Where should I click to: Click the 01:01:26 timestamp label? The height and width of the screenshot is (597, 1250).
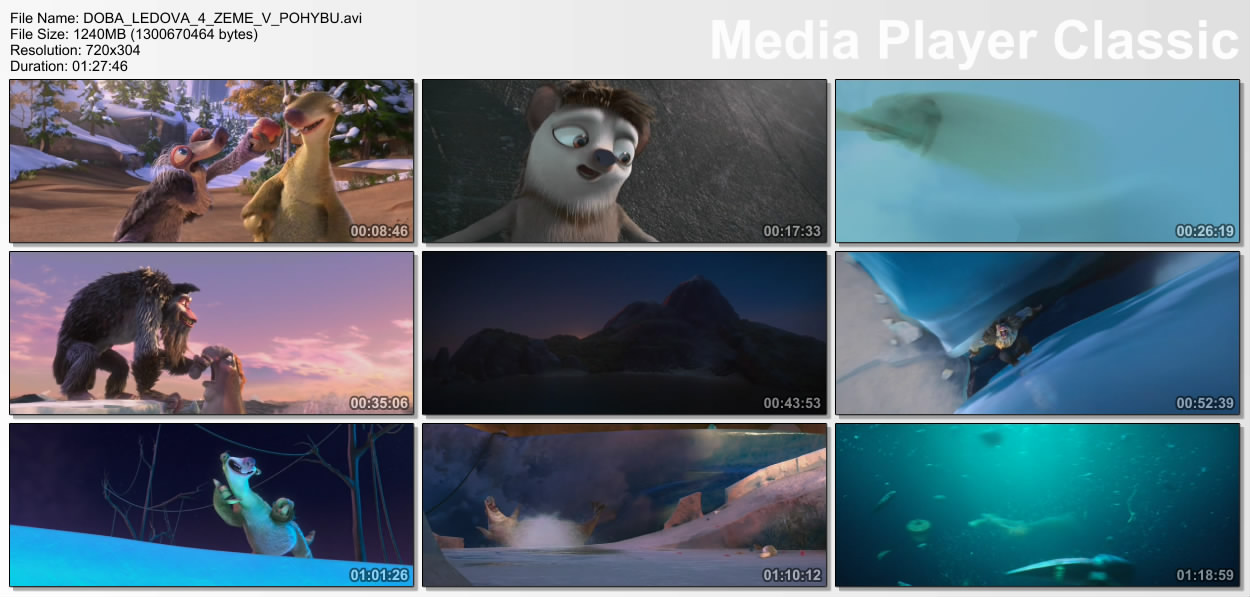tap(379, 575)
